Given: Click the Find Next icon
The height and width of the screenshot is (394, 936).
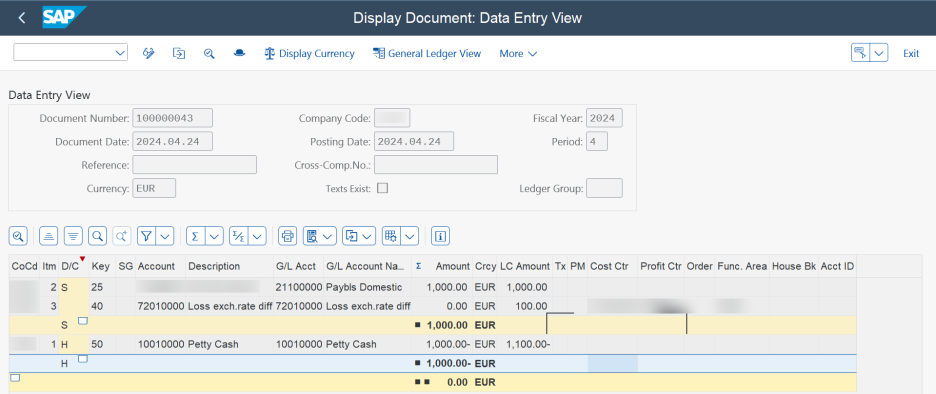Looking at the screenshot, I should point(122,236).
